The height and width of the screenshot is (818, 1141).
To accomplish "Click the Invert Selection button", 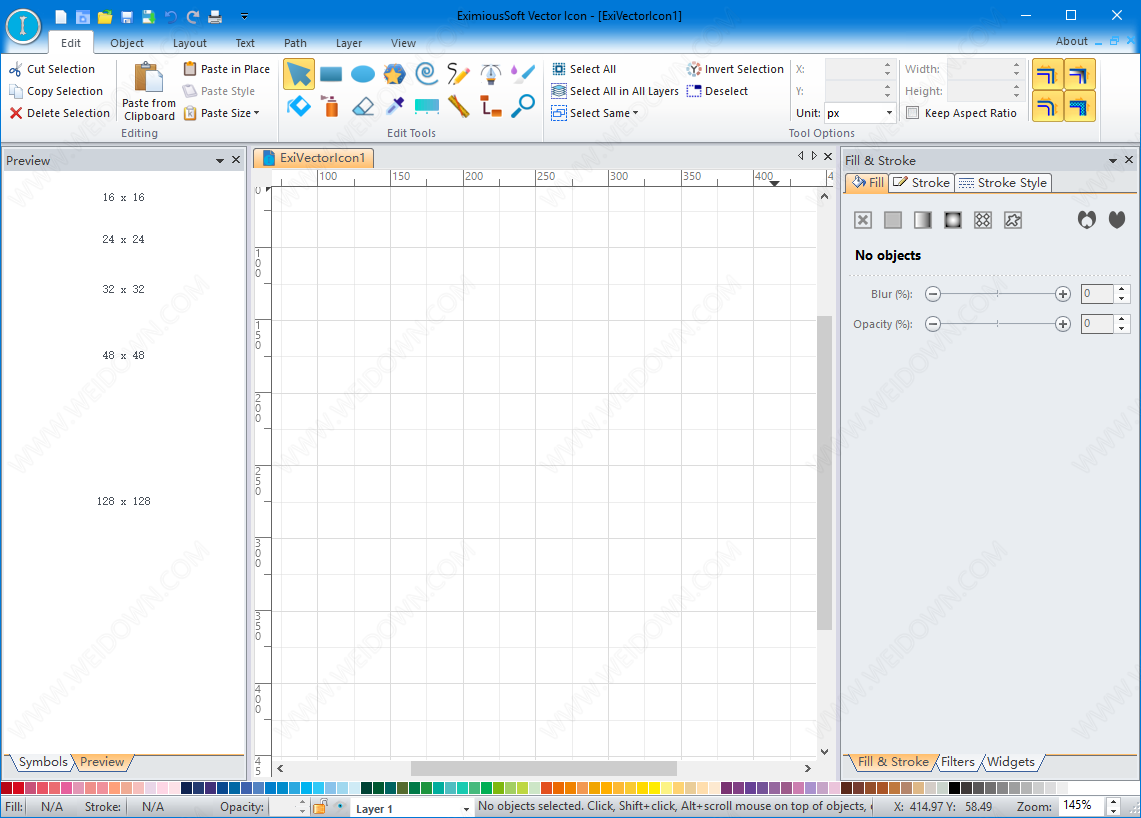I will [x=735, y=69].
